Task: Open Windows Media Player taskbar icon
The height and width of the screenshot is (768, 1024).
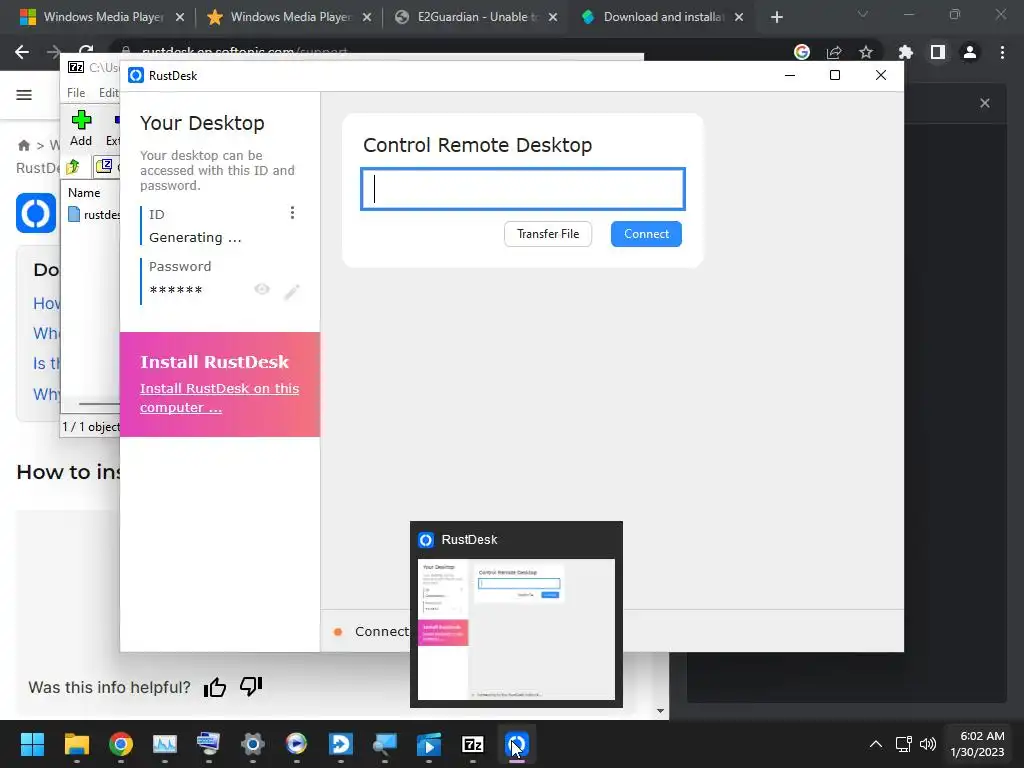Action: [296, 744]
